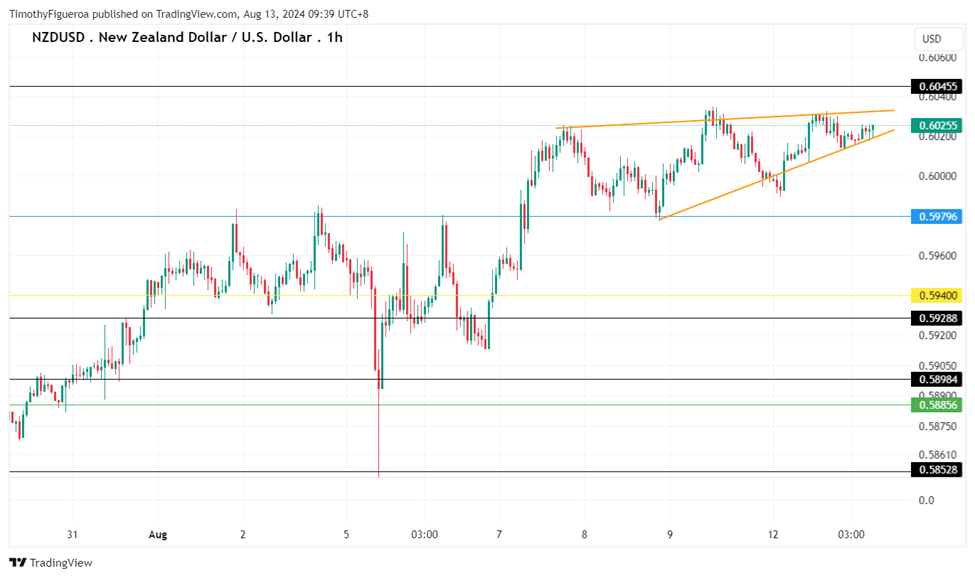The height and width of the screenshot is (578, 975).
Task: Click the 31 date label on time axis
Action: tap(71, 535)
